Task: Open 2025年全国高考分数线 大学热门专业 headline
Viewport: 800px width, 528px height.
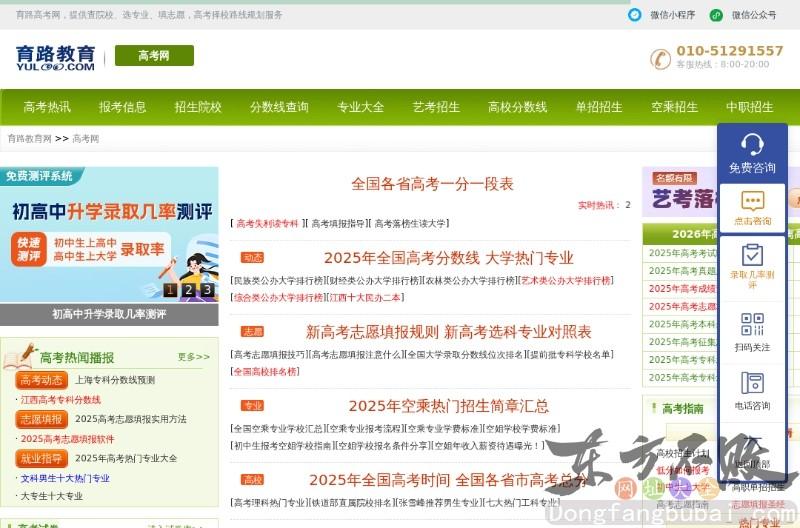Action: 449,258
